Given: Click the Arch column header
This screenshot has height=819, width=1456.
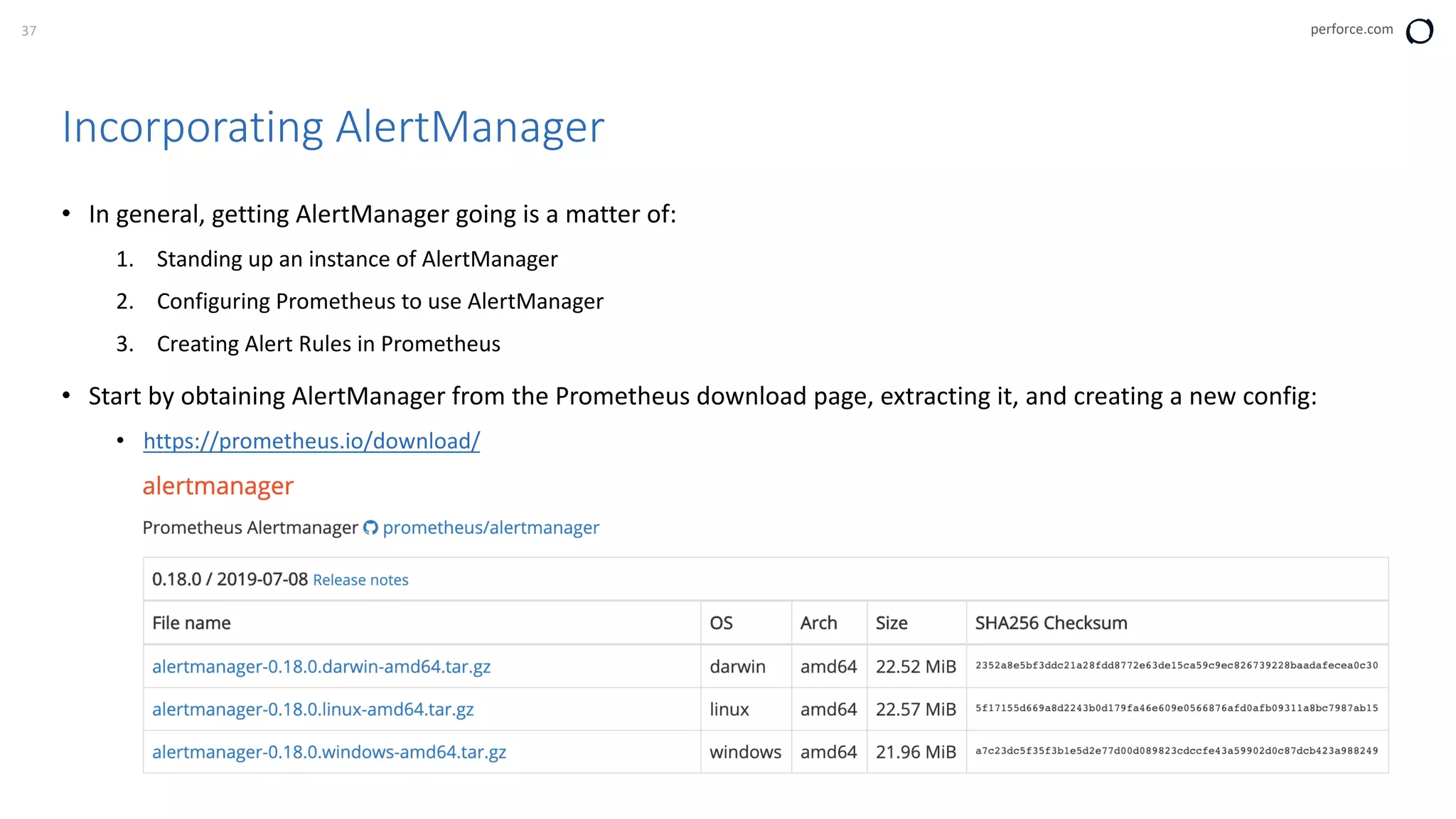Looking at the screenshot, I should [818, 623].
